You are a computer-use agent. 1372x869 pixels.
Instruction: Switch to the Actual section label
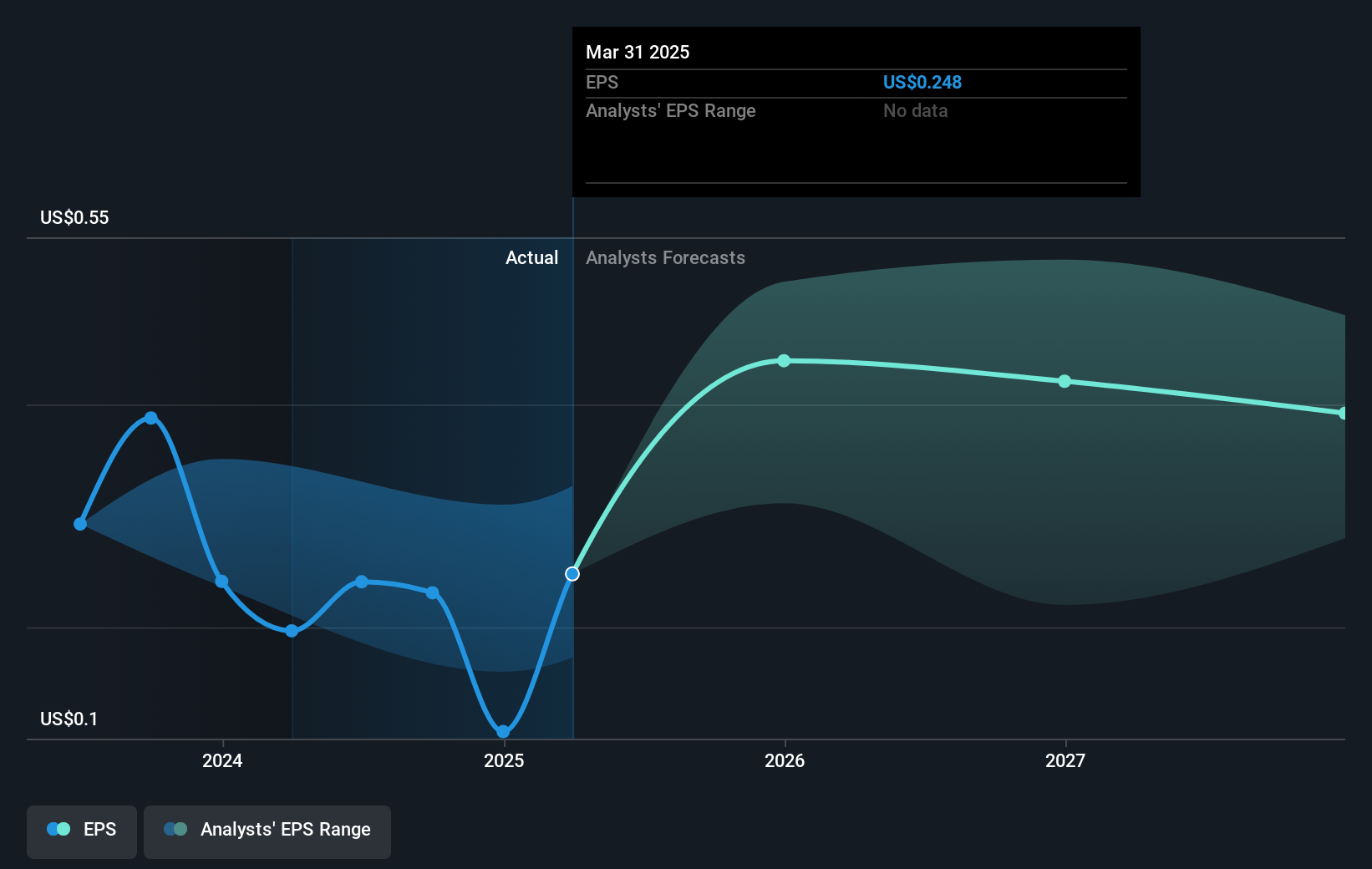click(532, 257)
